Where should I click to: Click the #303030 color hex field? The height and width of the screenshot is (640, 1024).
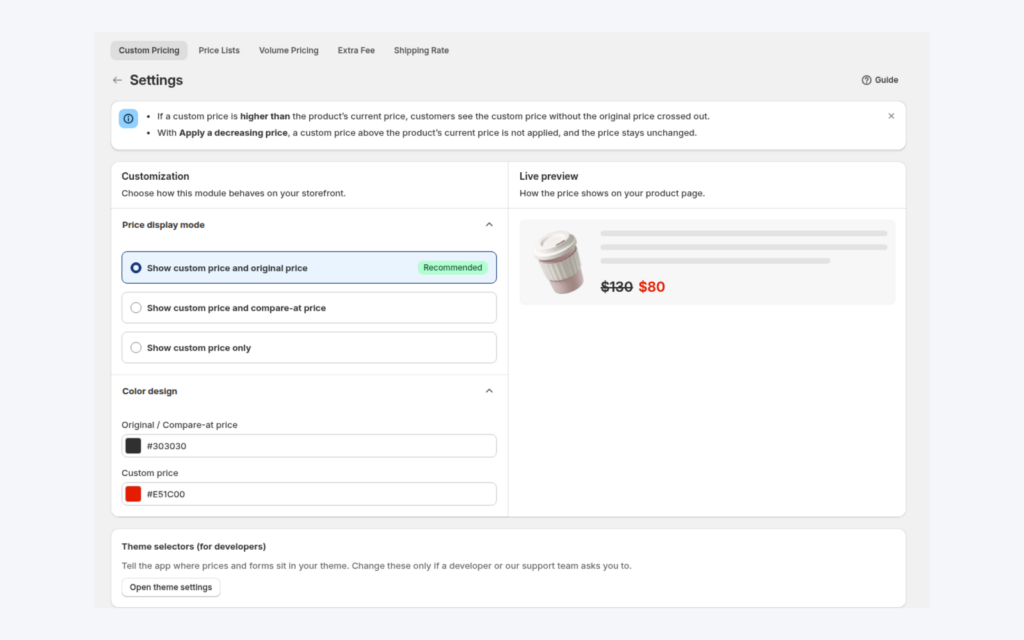click(x=309, y=446)
